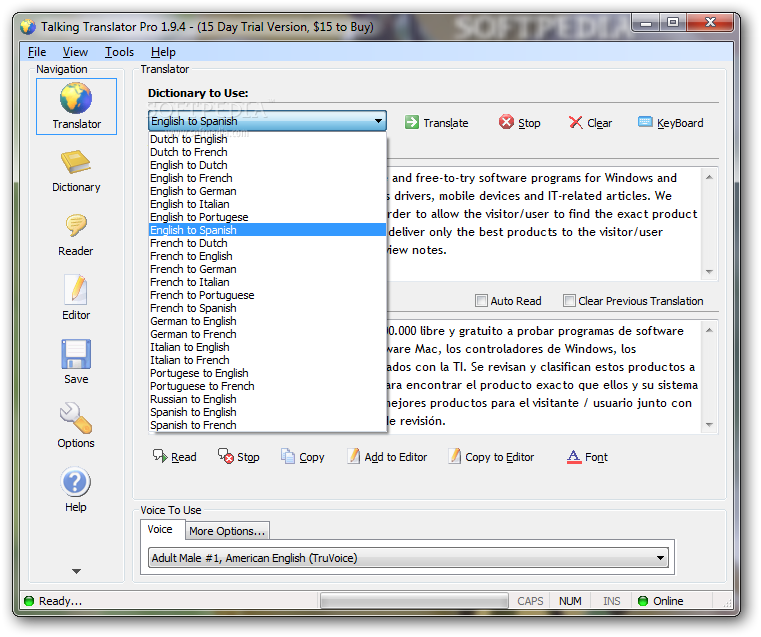The width and height of the screenshot is (761, 637).
Task: Click the Read button label
Action: pos(183,457)
